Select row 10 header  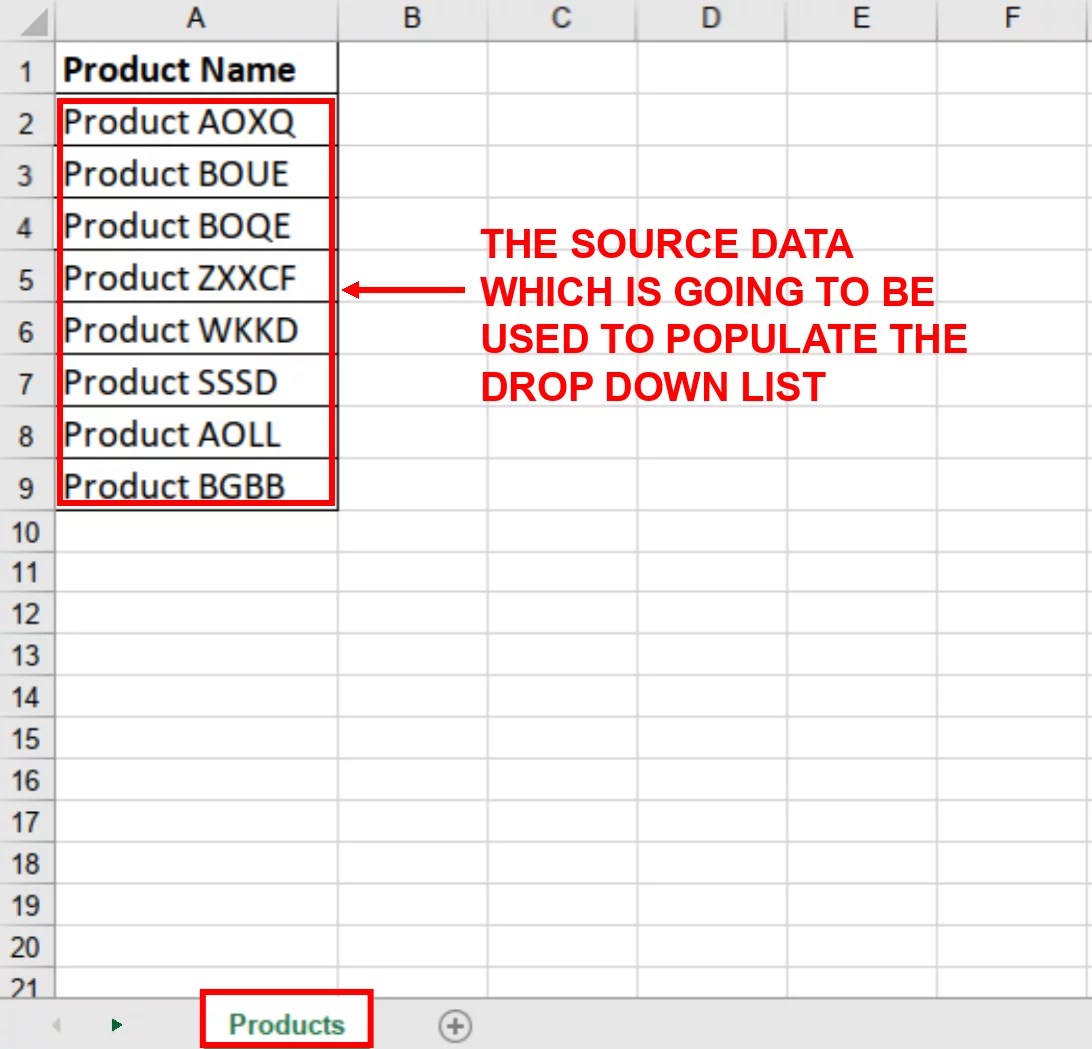(26, 532)
